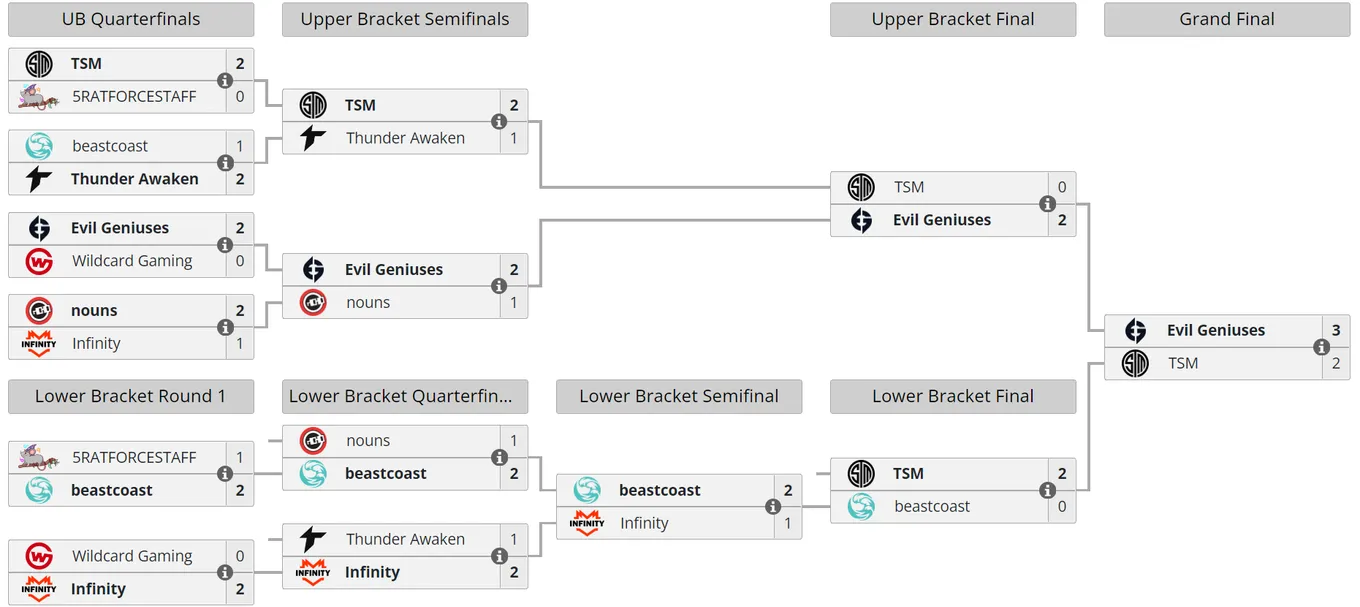The width and height of the screenshot is (1360, 607).
Task: Click info icon for Wildcard Gaming vs Infinity match
Action: pyautogui.click(x=225, y=573)
